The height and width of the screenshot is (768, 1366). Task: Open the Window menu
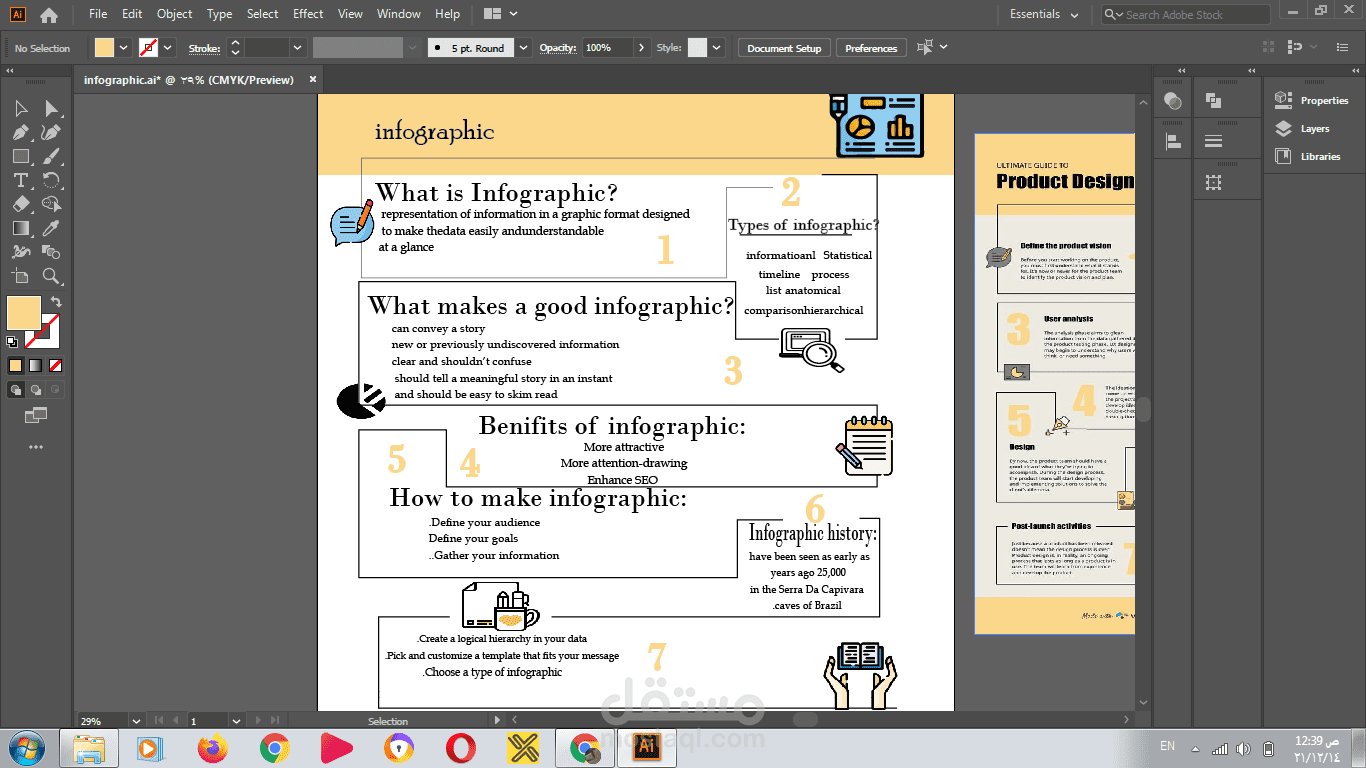click(x=399, y=14)
